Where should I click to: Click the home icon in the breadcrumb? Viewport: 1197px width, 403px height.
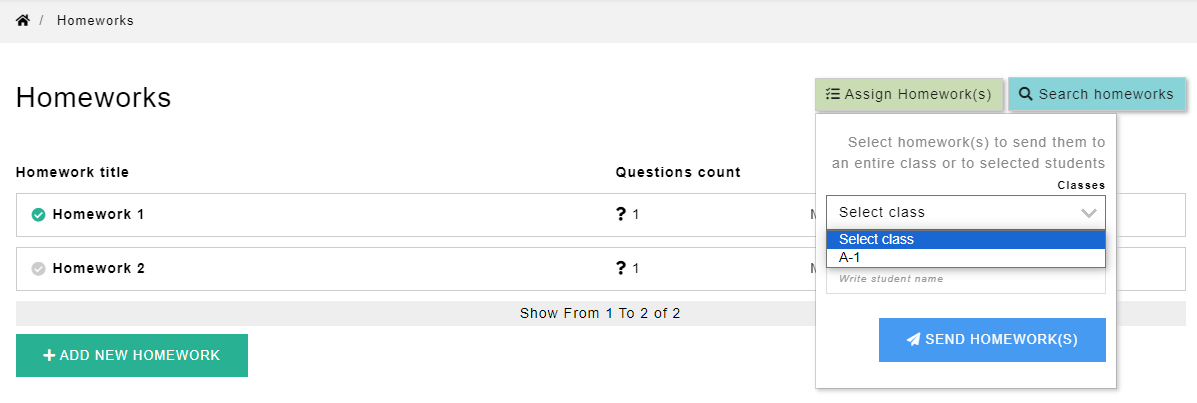click(23, 20)
